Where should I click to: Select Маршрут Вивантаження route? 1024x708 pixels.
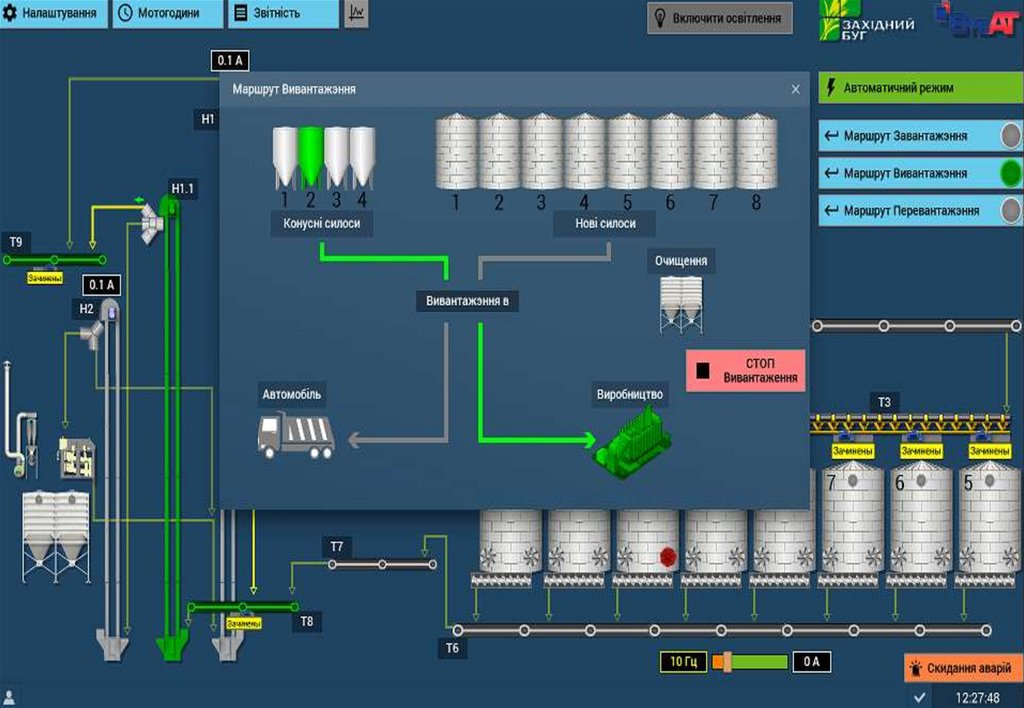(x=921, y=173)
